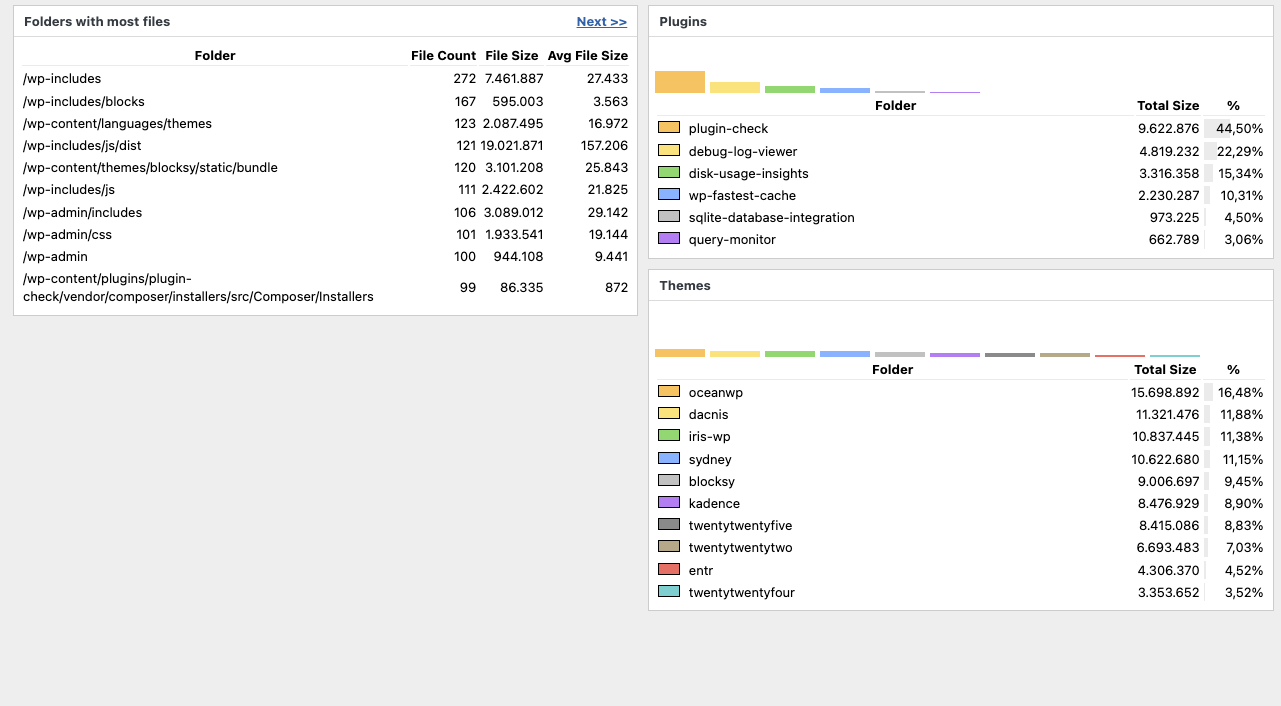Click the blue sydney bar segment in Themes chart
The height and width of the screenshot is (706, 1281).
(x=844, y=353)
